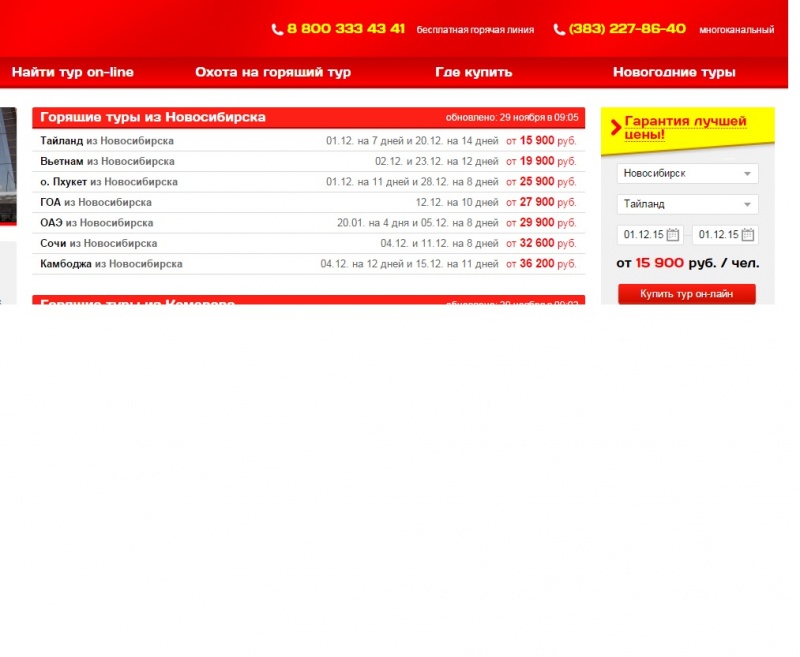
Task: Open Сочи из Новосибирска tour row
Action: point(309,243)
